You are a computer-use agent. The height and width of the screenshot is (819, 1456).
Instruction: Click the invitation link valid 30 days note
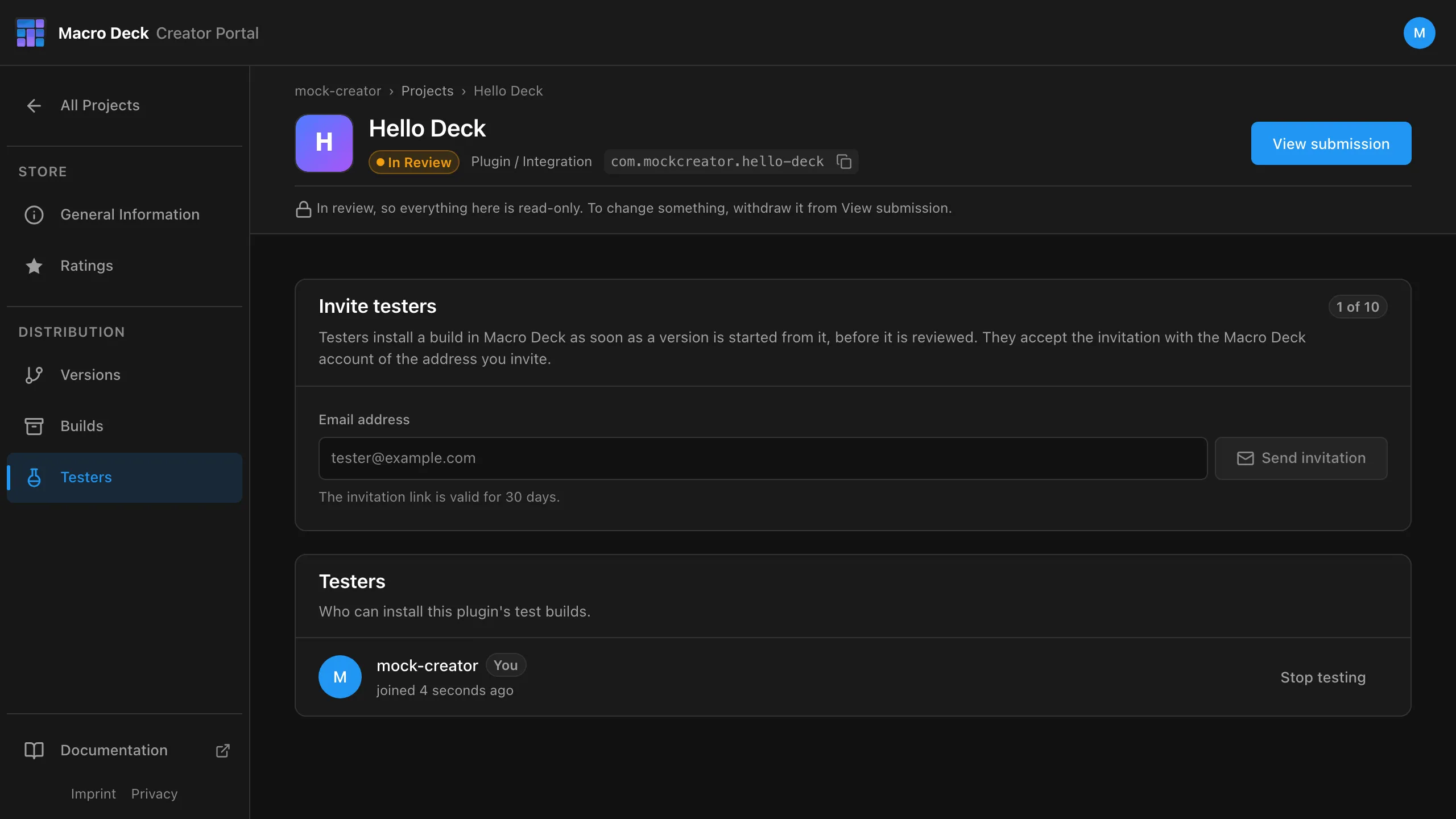coord(439,497)
